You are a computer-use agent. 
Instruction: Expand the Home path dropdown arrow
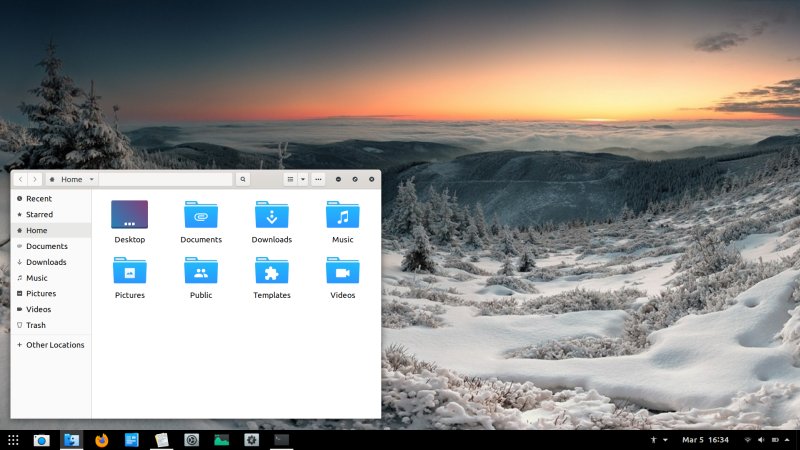click(x=92, y=179)
